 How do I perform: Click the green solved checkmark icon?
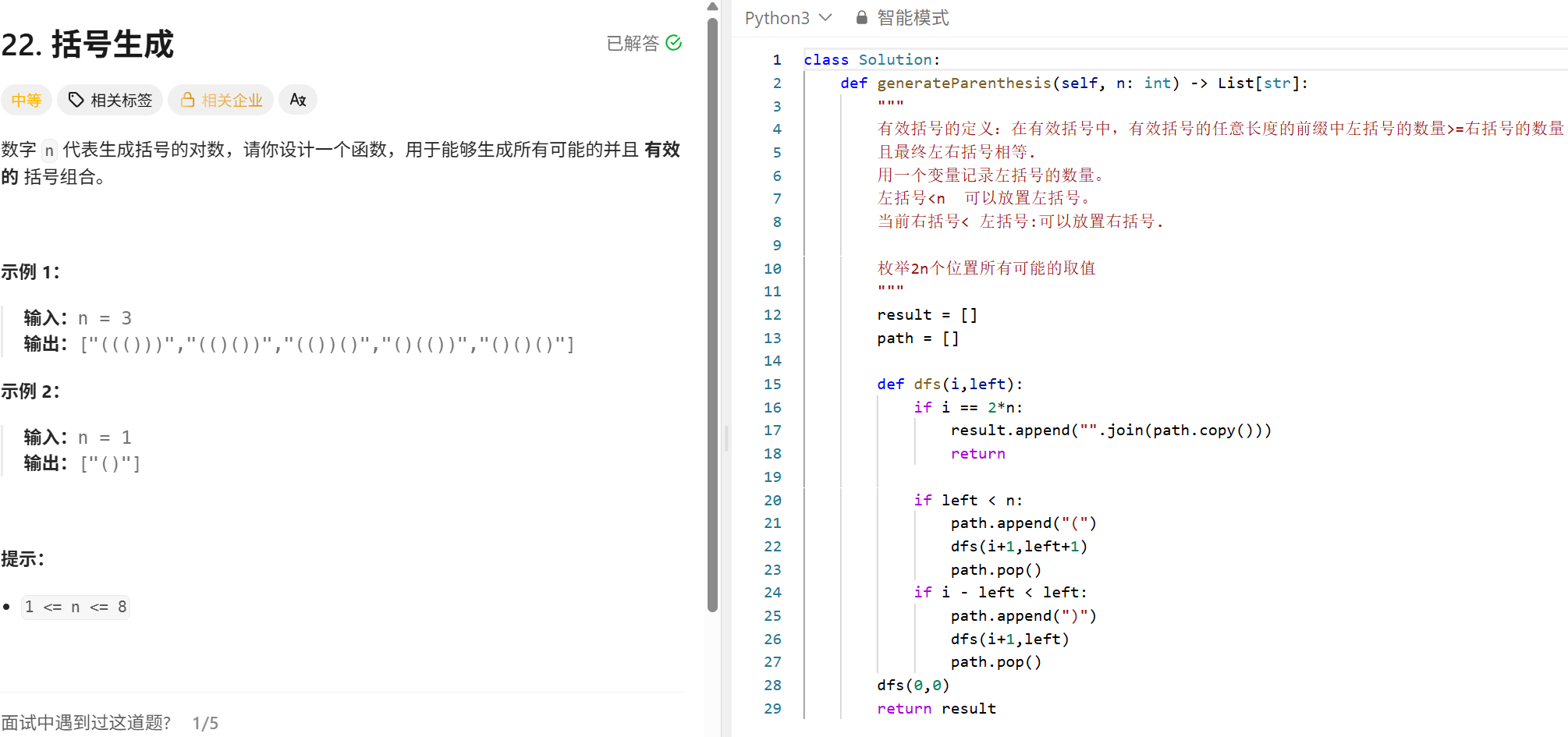tap(674, 43)
